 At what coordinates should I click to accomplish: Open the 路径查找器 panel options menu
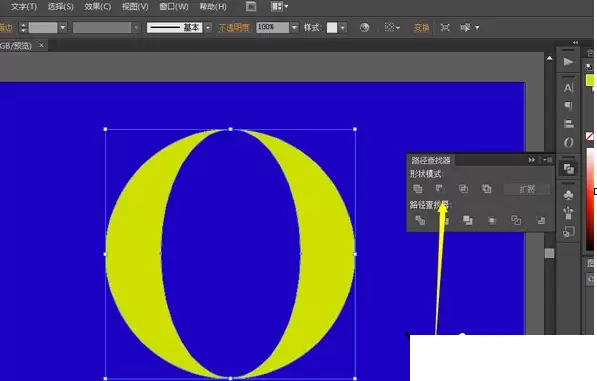pyautogui.click(x=547, y=160)
